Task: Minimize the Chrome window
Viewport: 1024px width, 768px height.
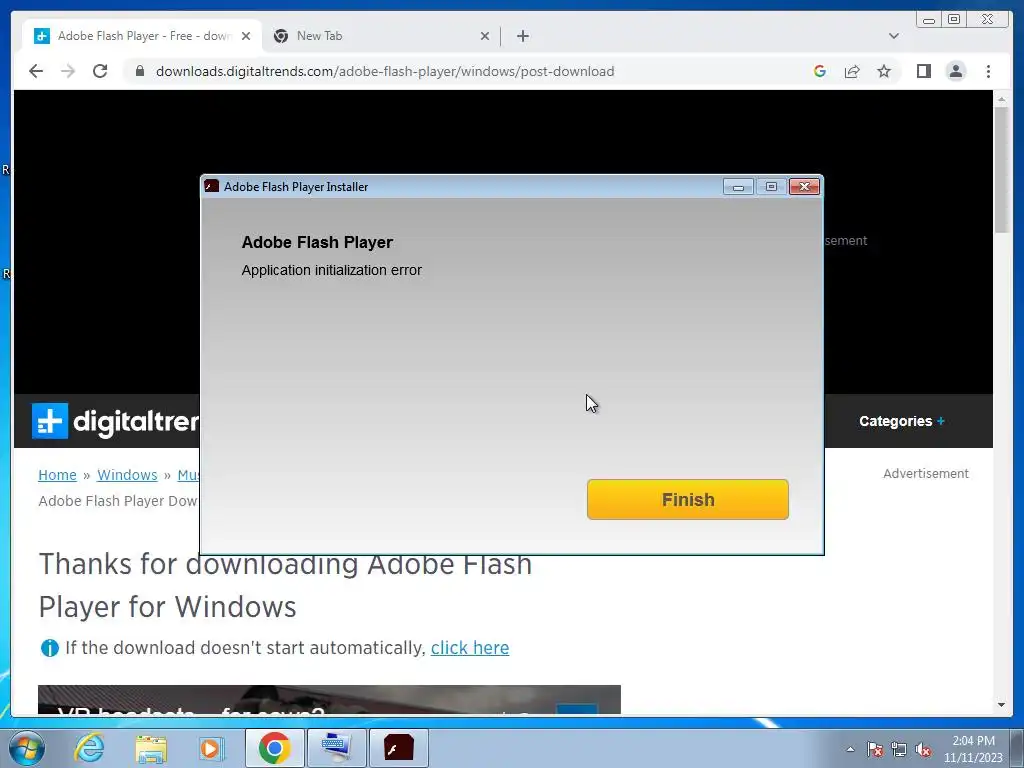Action: coord(929,20)
